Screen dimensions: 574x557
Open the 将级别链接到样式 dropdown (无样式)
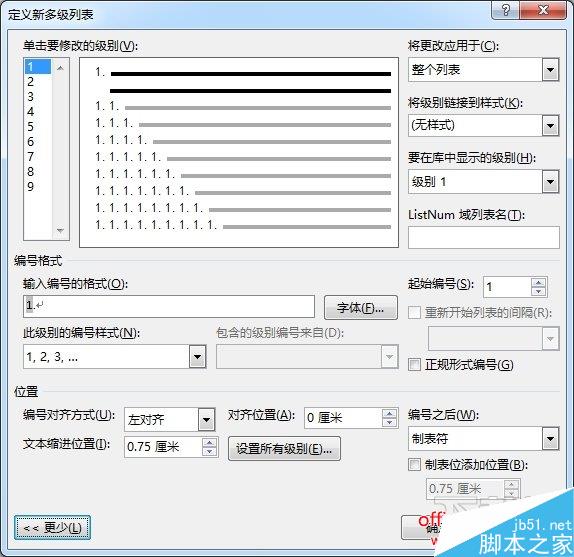click(x=550, y=126)
